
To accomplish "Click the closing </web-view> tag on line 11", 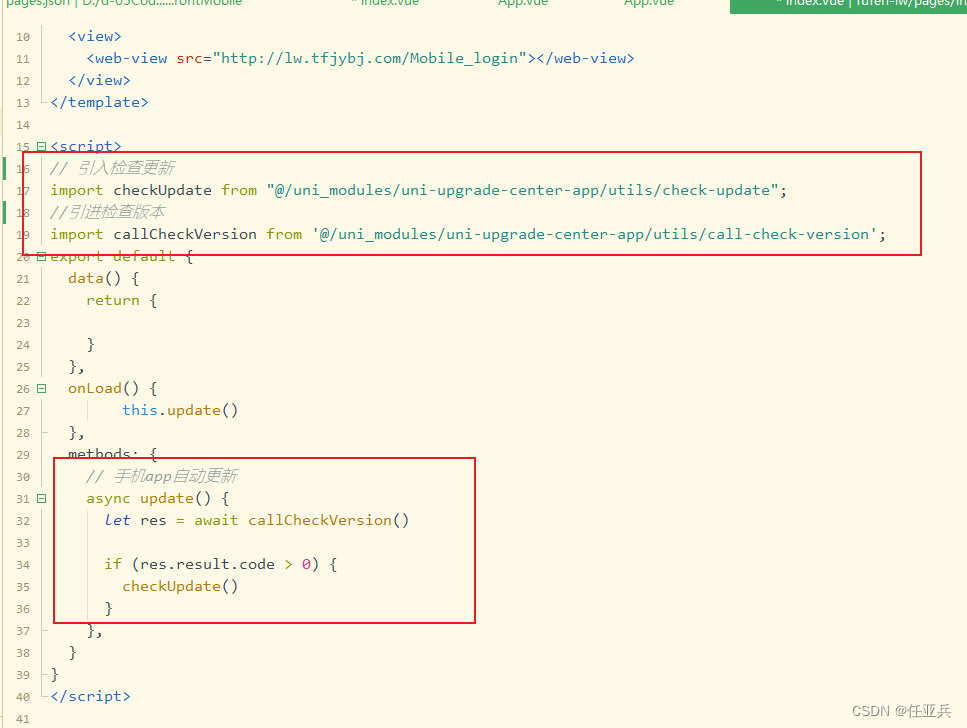I will 585,59.
